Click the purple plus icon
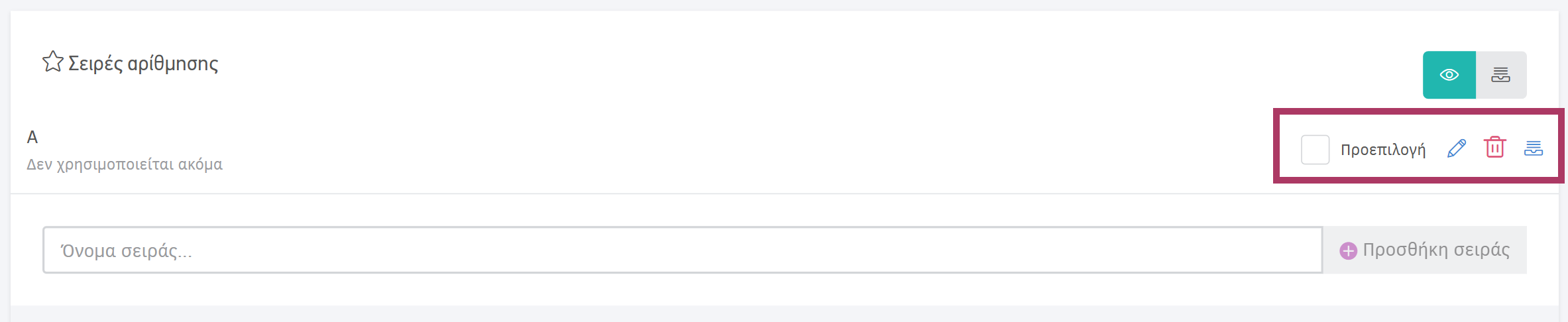This screenshot has height=322, width=1568. [1348, 250]
